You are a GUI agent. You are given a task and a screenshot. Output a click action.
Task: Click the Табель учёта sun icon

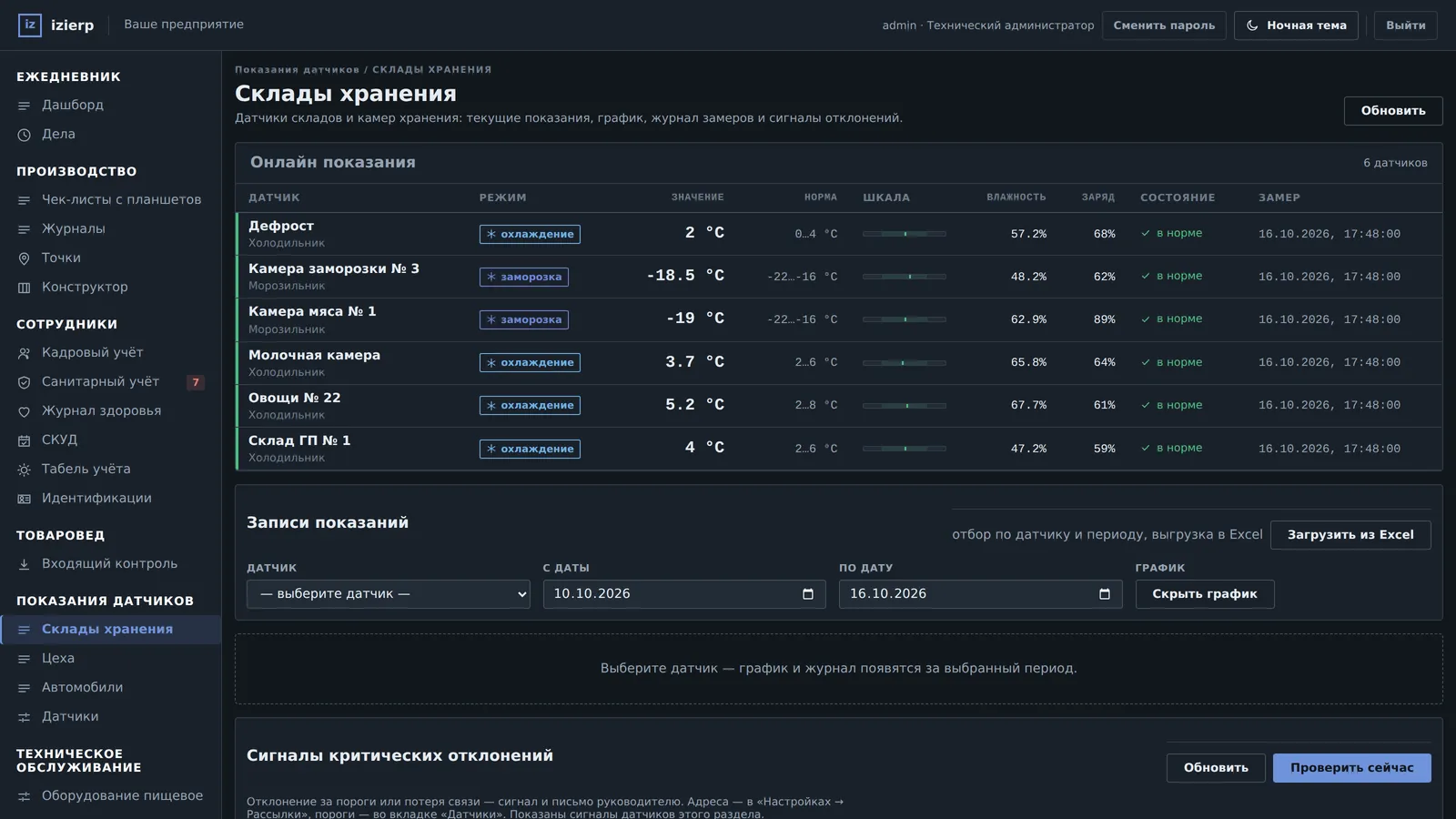pyautogui.click(x=25, y=470)
